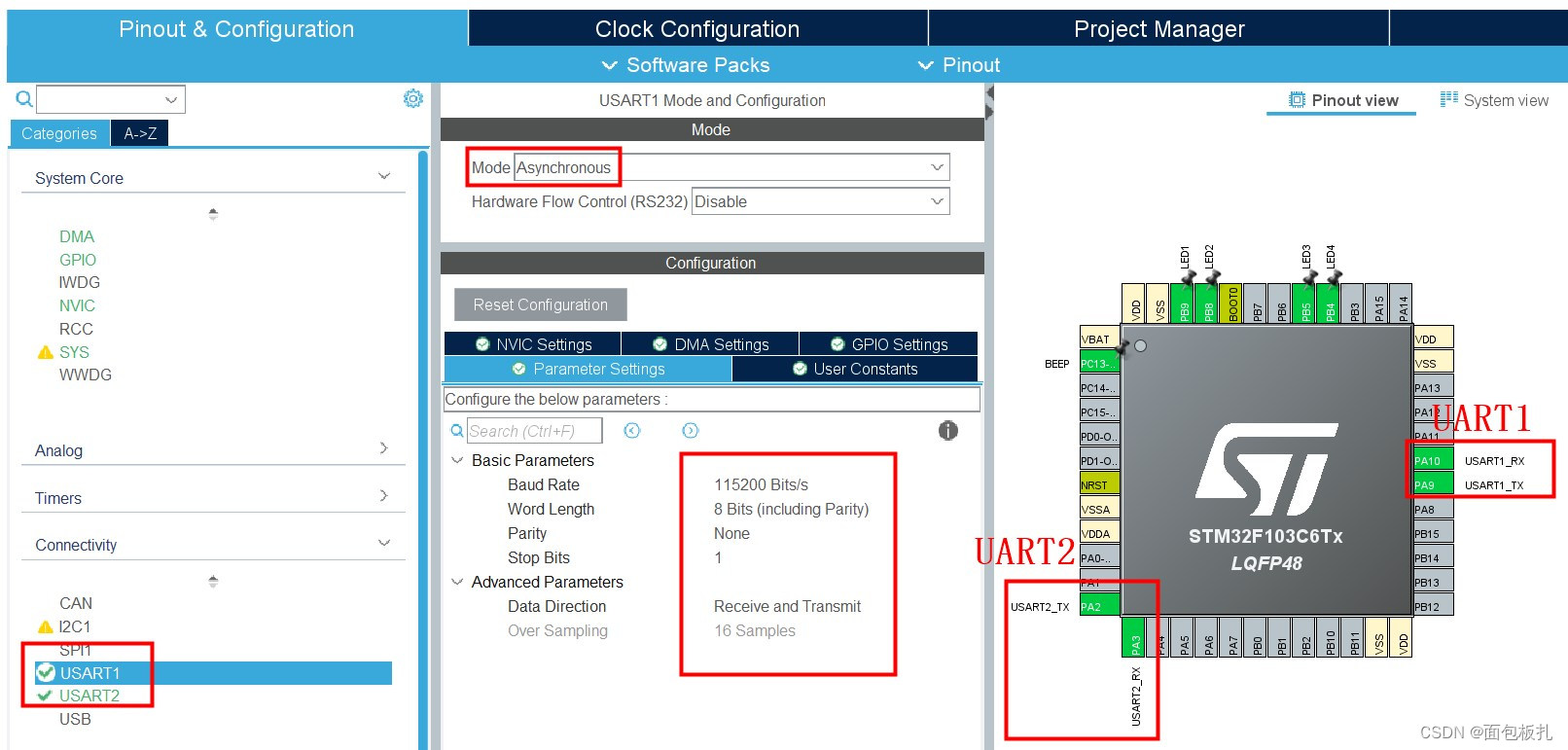The image size is (1568, 750).
Task: Switch to Categories tab
Action: [59, 133]
